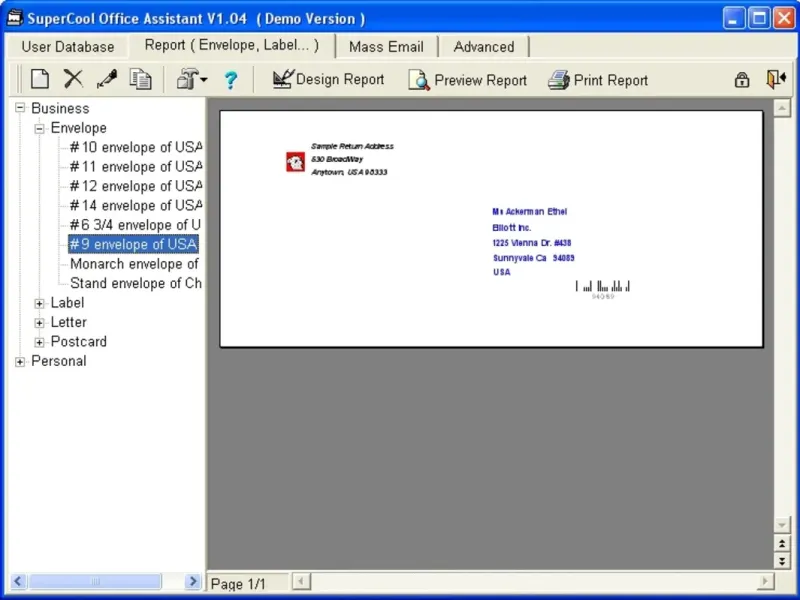Select #12 envelope of USA
This screenshot has width=800, height=600.
136,186
